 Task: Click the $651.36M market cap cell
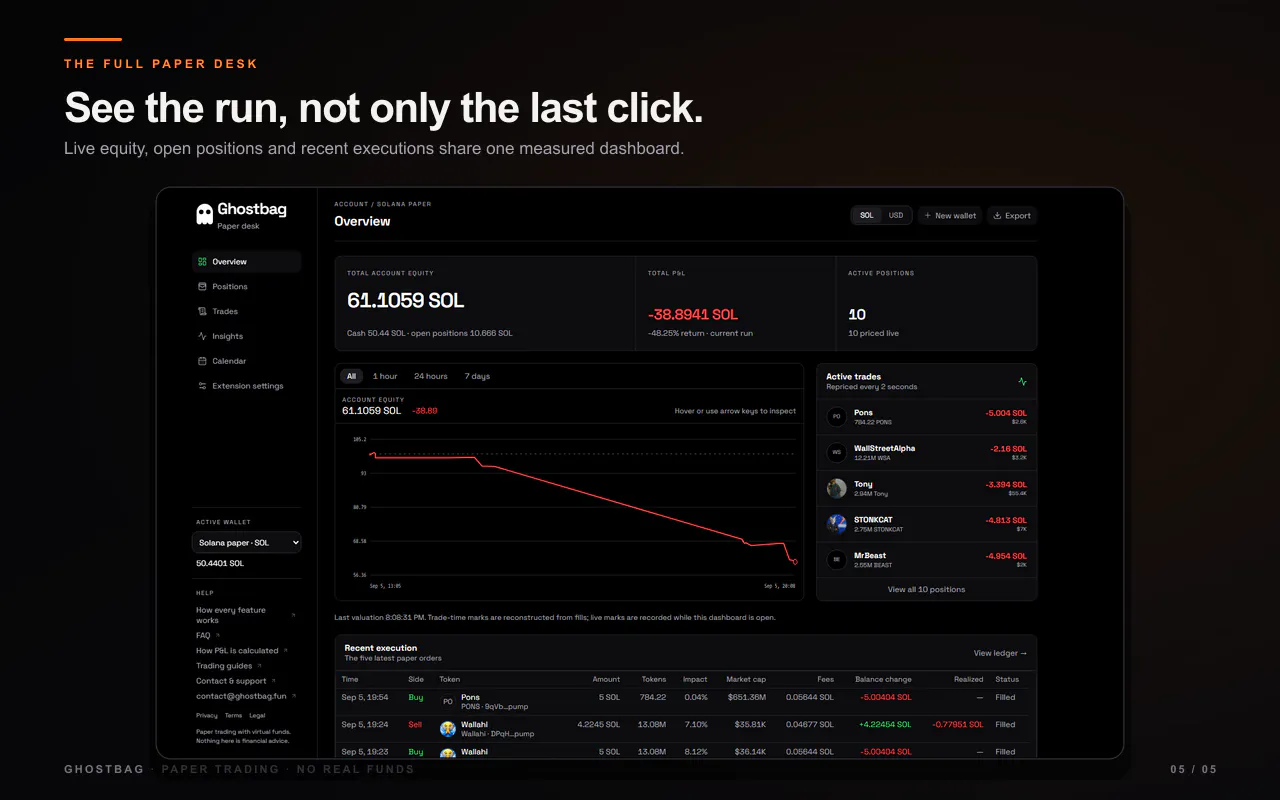746,698
